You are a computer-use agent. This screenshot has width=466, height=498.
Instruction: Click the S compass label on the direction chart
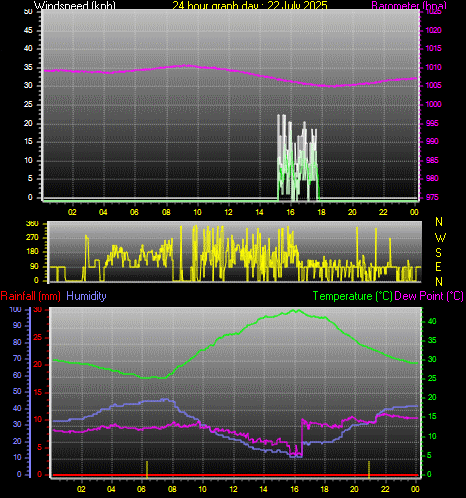(439, 253)
